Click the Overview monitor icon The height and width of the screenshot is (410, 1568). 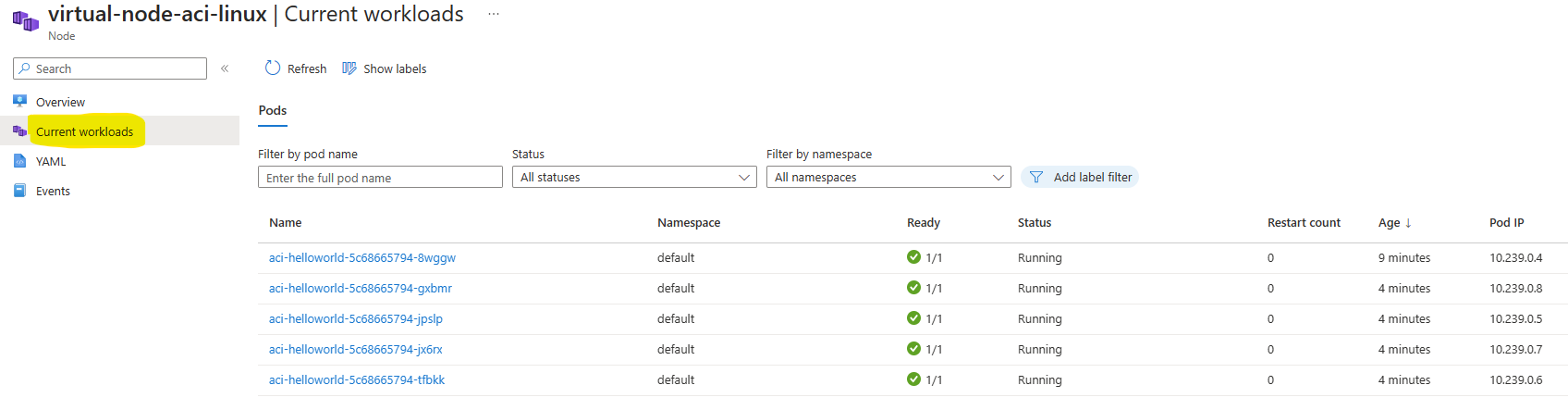coord(19,101)
